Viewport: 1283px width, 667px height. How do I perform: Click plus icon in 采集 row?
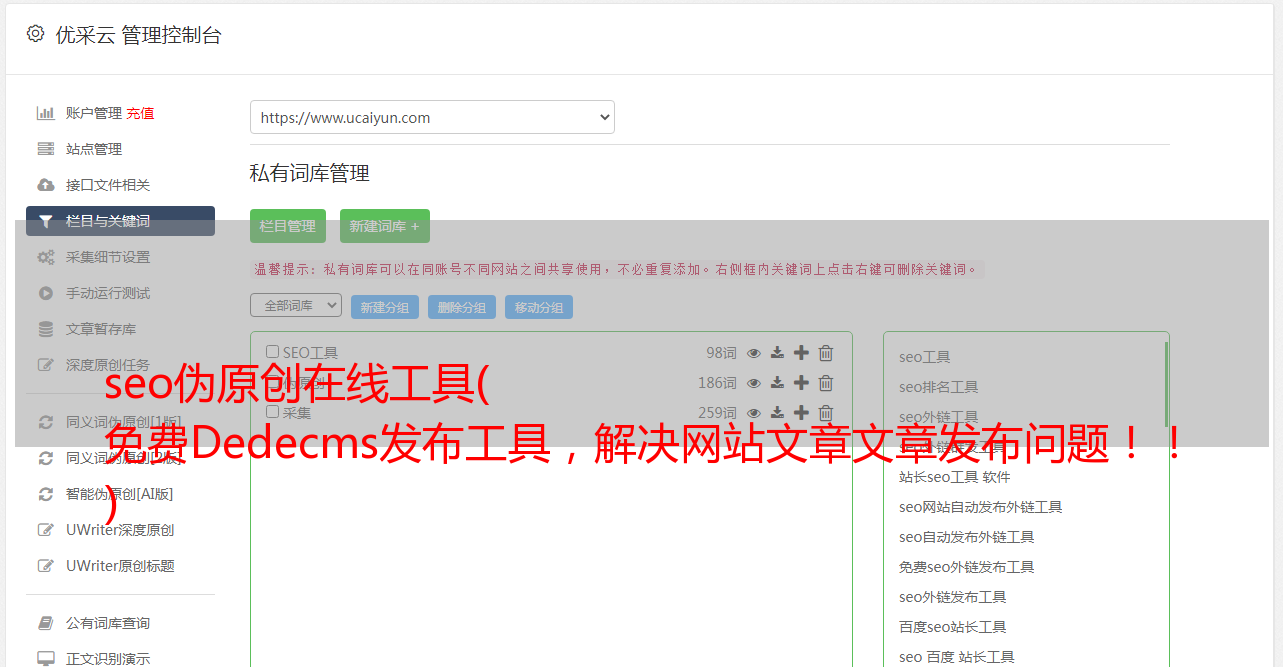(x=801, y=413)
